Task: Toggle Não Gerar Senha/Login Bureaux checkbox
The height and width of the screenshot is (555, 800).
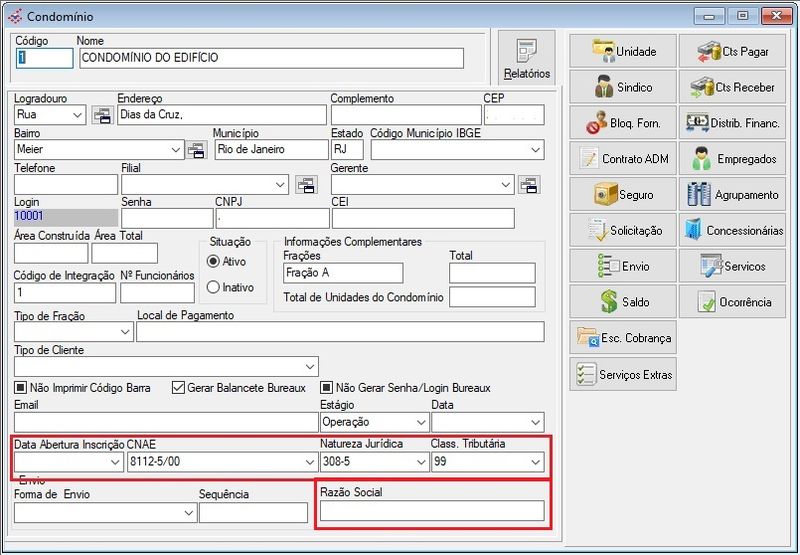Action: [x=327, y=388]
